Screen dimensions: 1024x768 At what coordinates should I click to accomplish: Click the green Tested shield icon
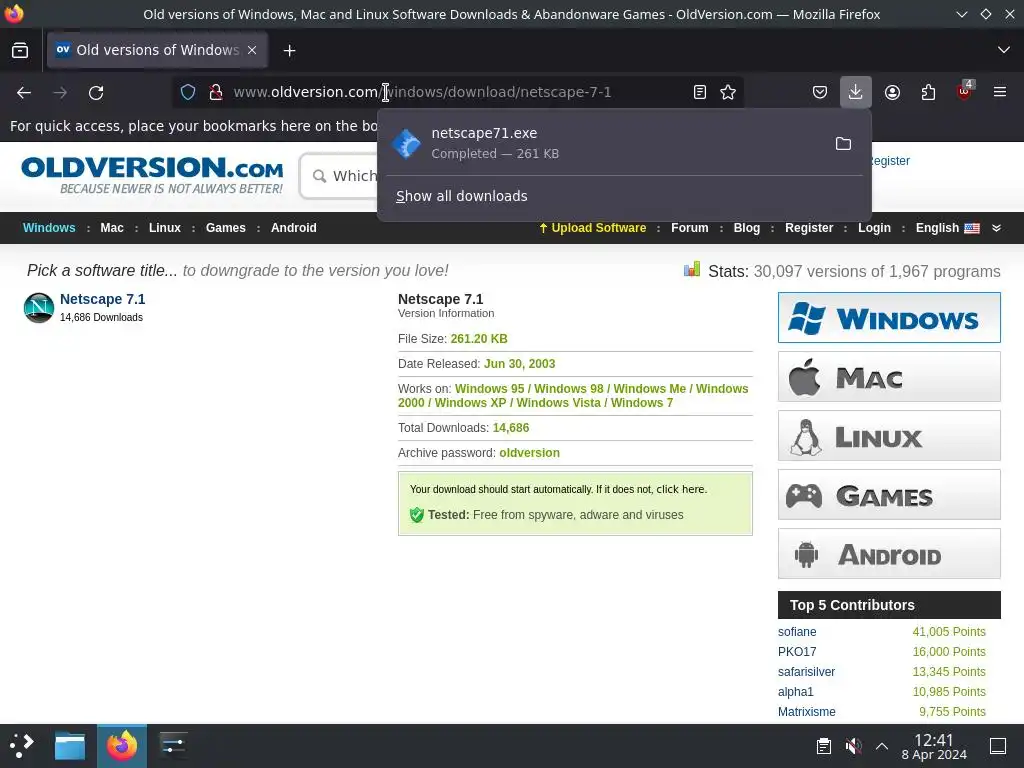point(417,515)
